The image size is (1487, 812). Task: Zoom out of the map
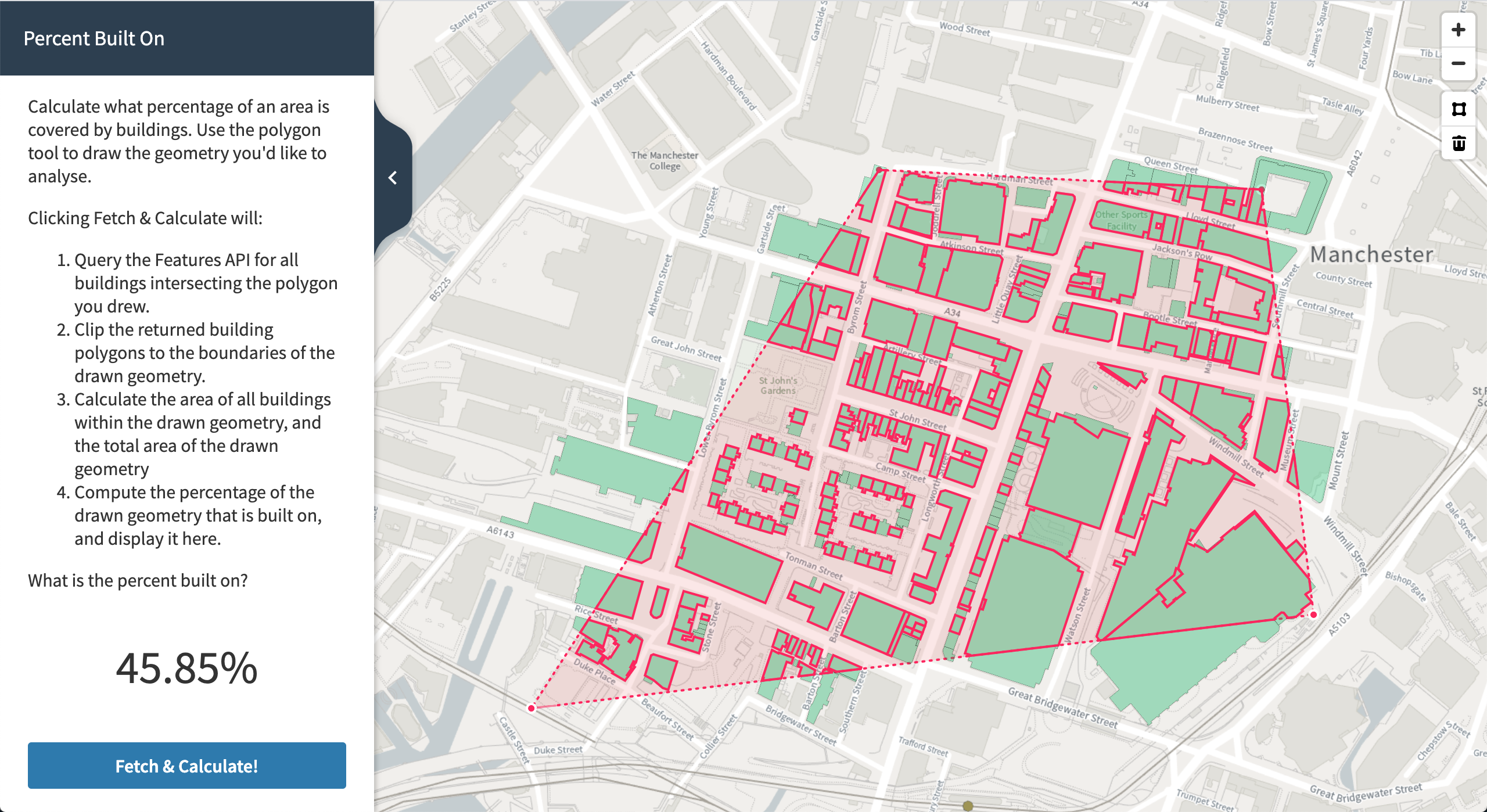(x=1458, y=64)
